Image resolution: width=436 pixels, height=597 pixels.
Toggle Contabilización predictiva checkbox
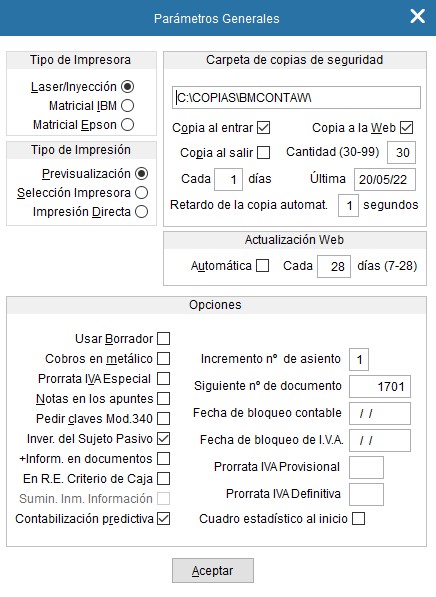pos(164,519)
